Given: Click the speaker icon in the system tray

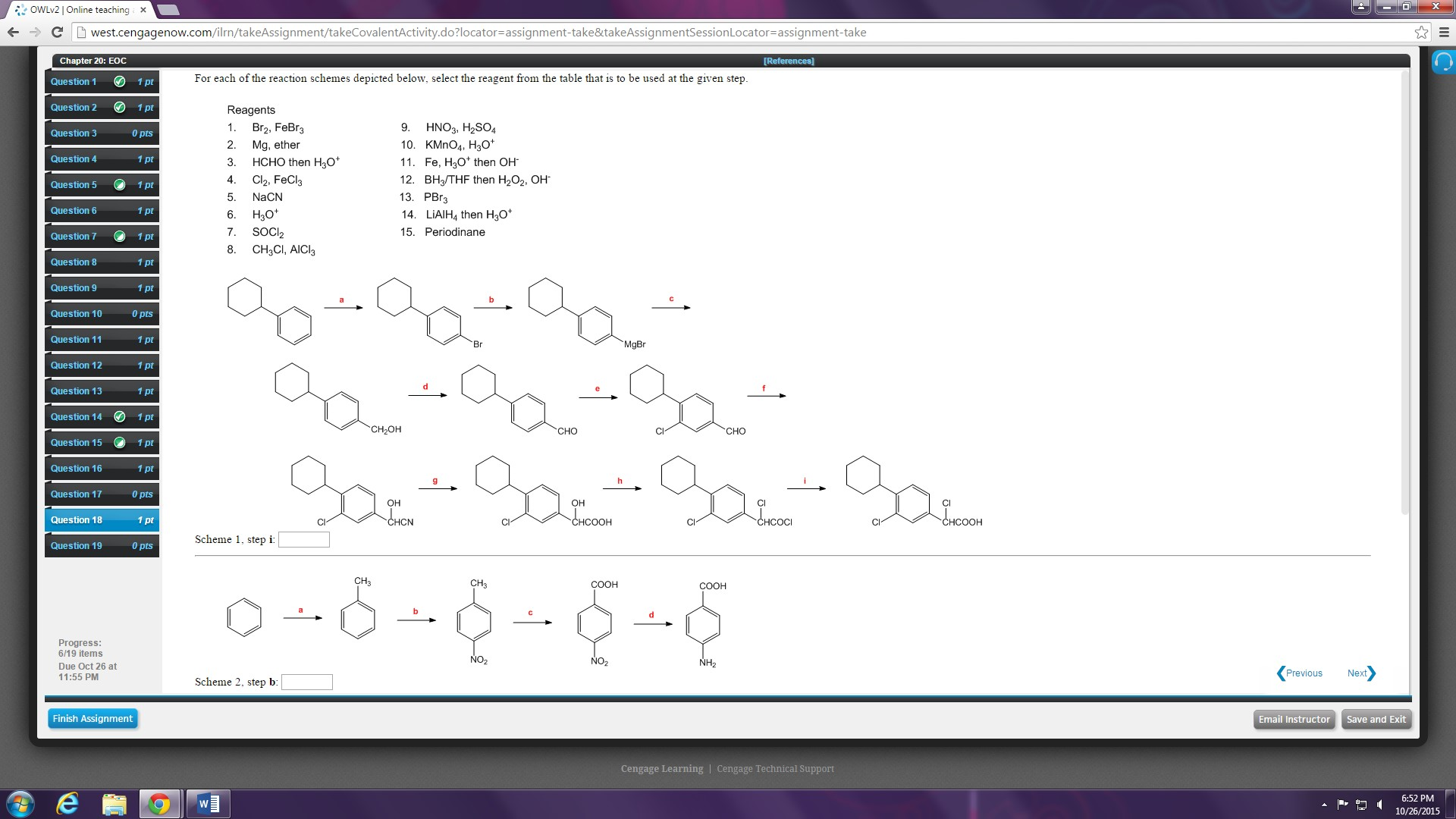Looking at the screenshot, I should [x=1379, y=805].
